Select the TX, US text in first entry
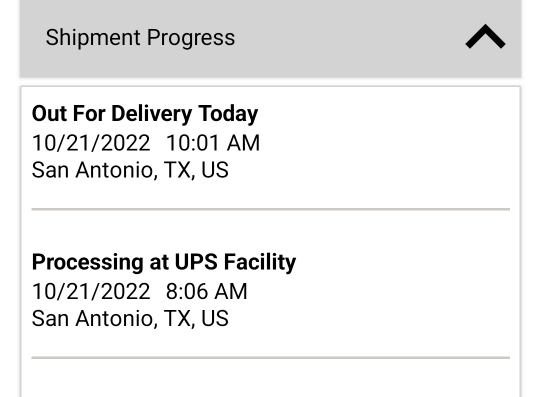The width and height of the screenshot is (540, 397). [x=196, y=170]
